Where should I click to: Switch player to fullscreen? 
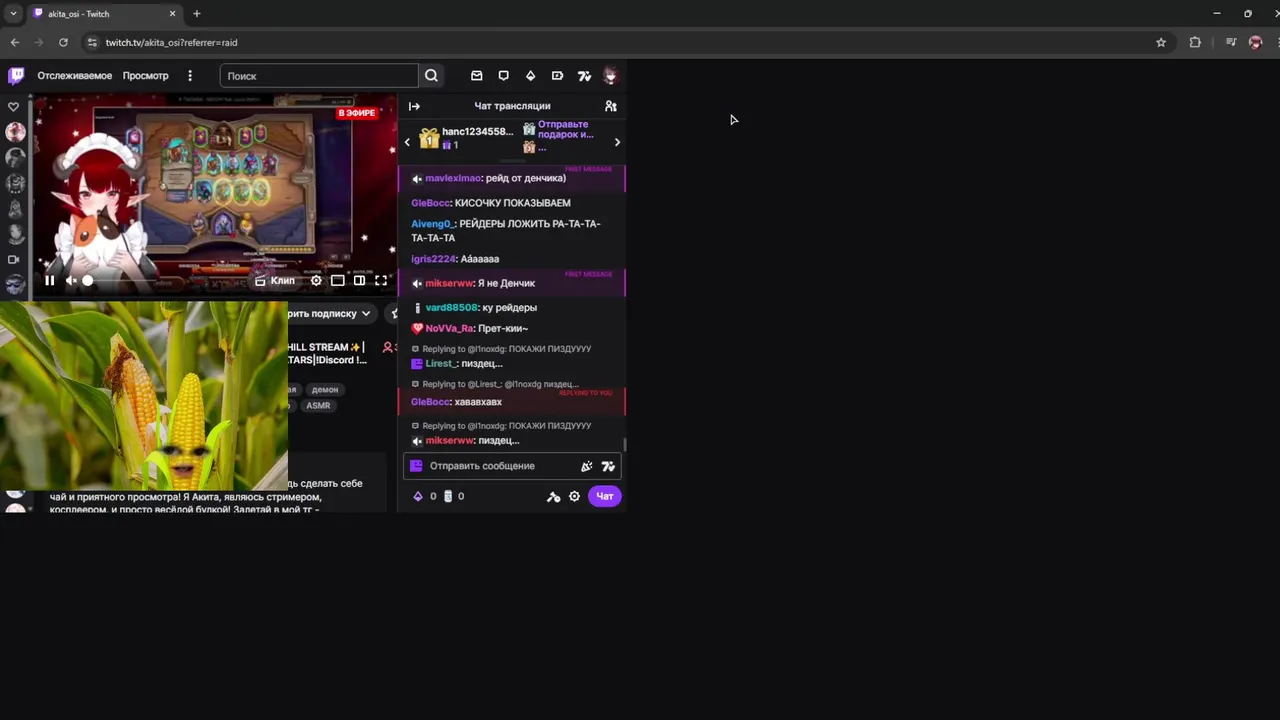tap(381, 281)
